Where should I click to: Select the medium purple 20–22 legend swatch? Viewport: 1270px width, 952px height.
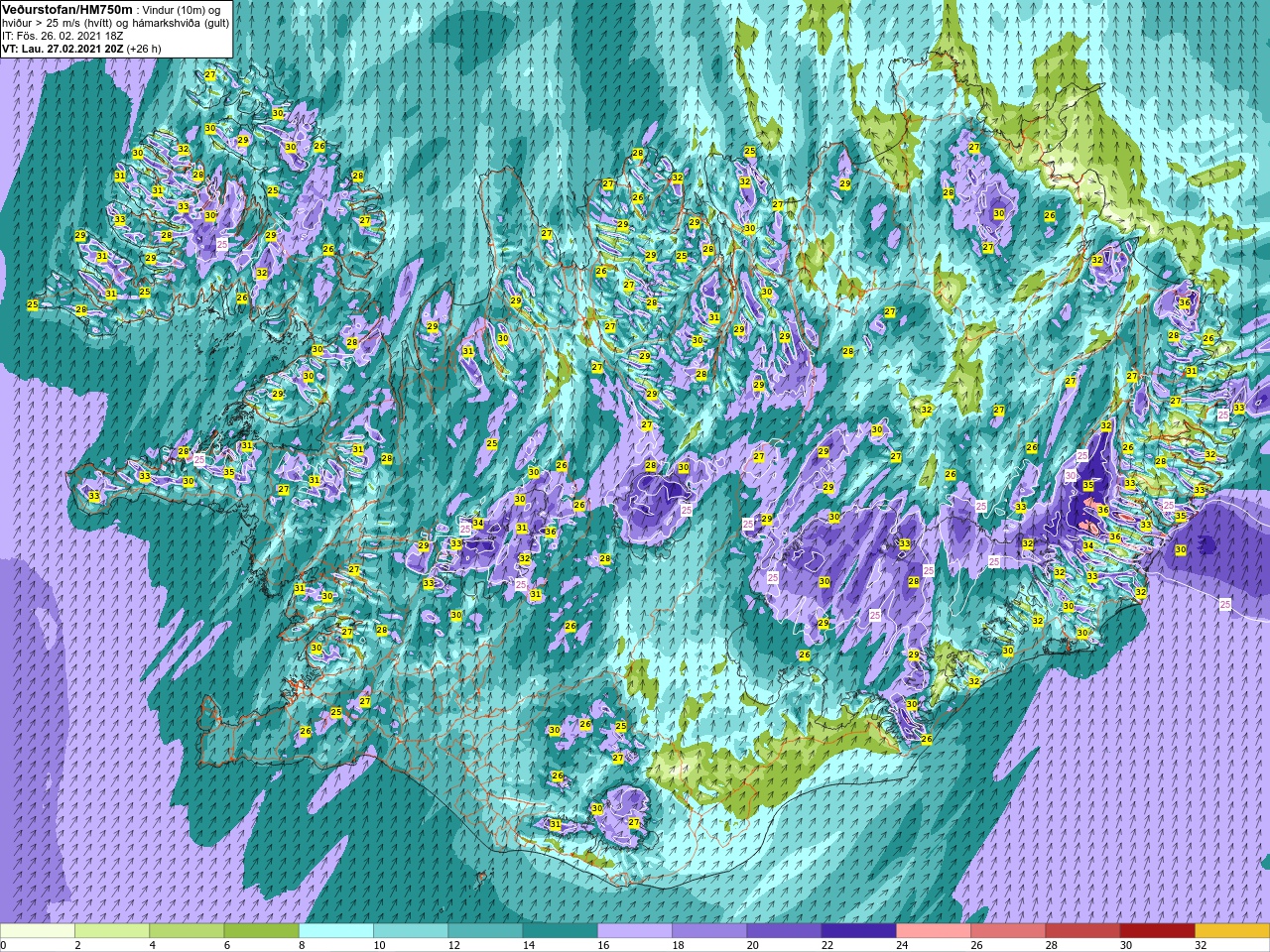tap(785, 931)
